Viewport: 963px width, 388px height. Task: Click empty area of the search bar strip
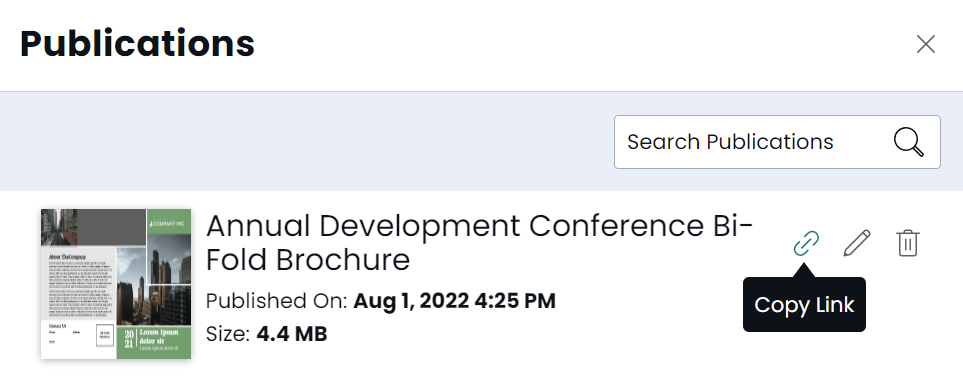307,141
